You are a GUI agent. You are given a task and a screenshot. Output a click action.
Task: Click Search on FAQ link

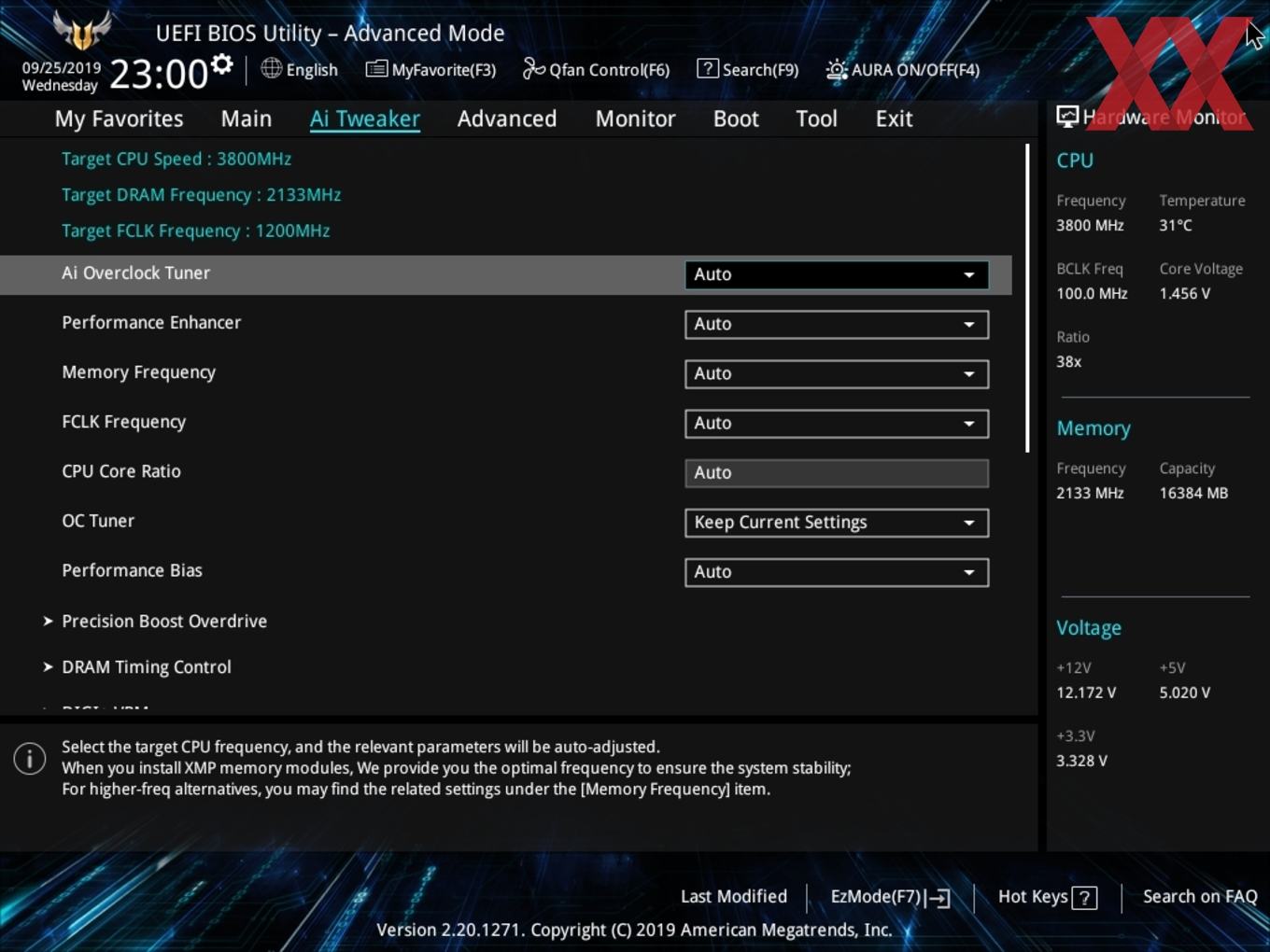coord(1200,896)
